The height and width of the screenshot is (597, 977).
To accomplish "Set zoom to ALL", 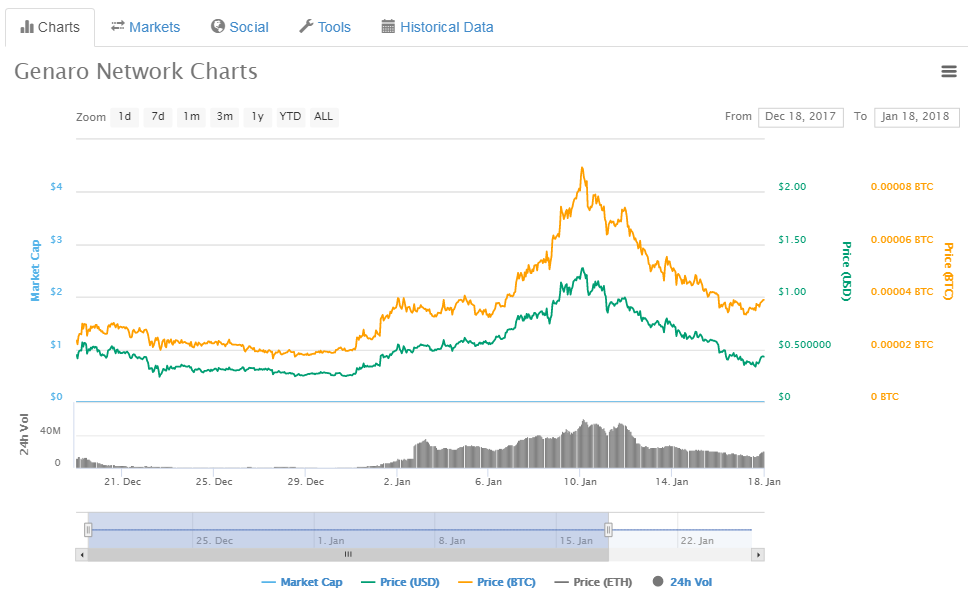I will tap(323, 117).
